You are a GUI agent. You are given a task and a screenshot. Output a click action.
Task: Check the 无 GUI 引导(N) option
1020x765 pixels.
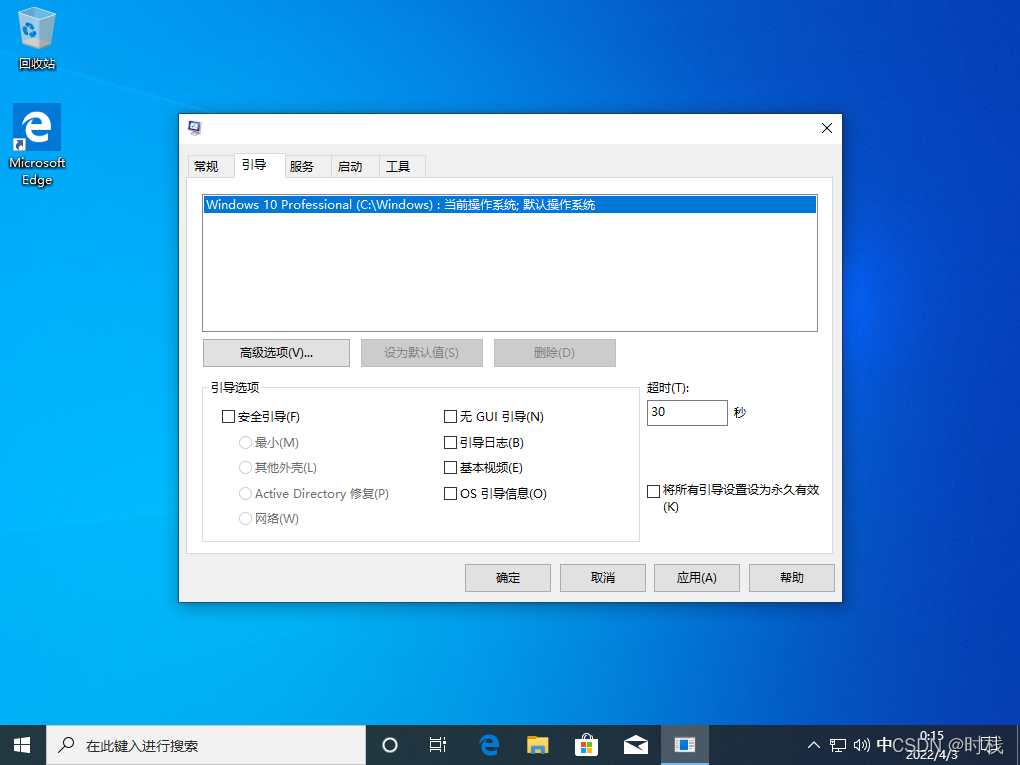point(450,417)
